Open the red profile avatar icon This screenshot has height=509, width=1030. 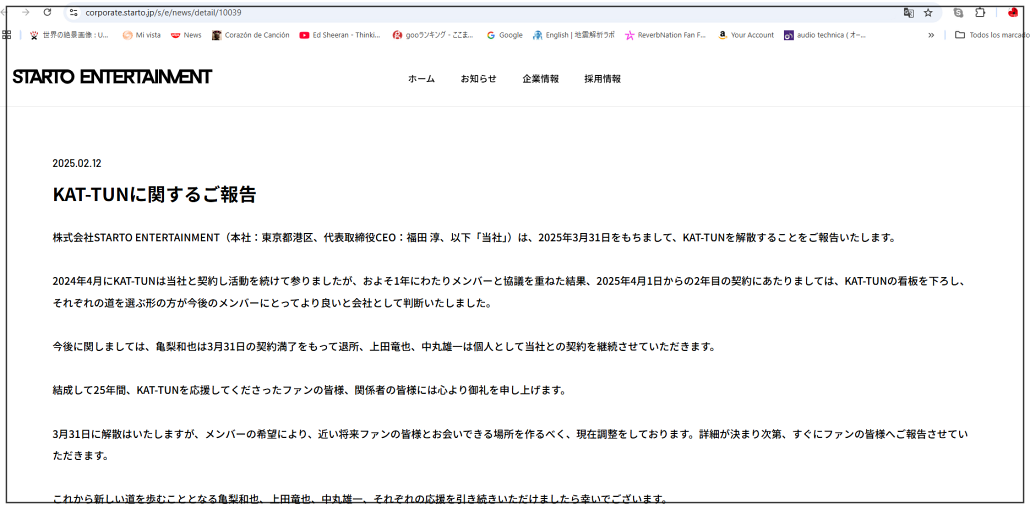1013,12
